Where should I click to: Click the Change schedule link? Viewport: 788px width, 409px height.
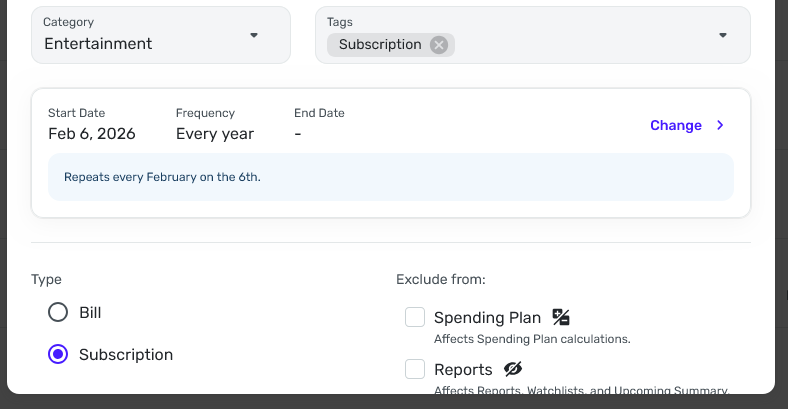[676, 126]
